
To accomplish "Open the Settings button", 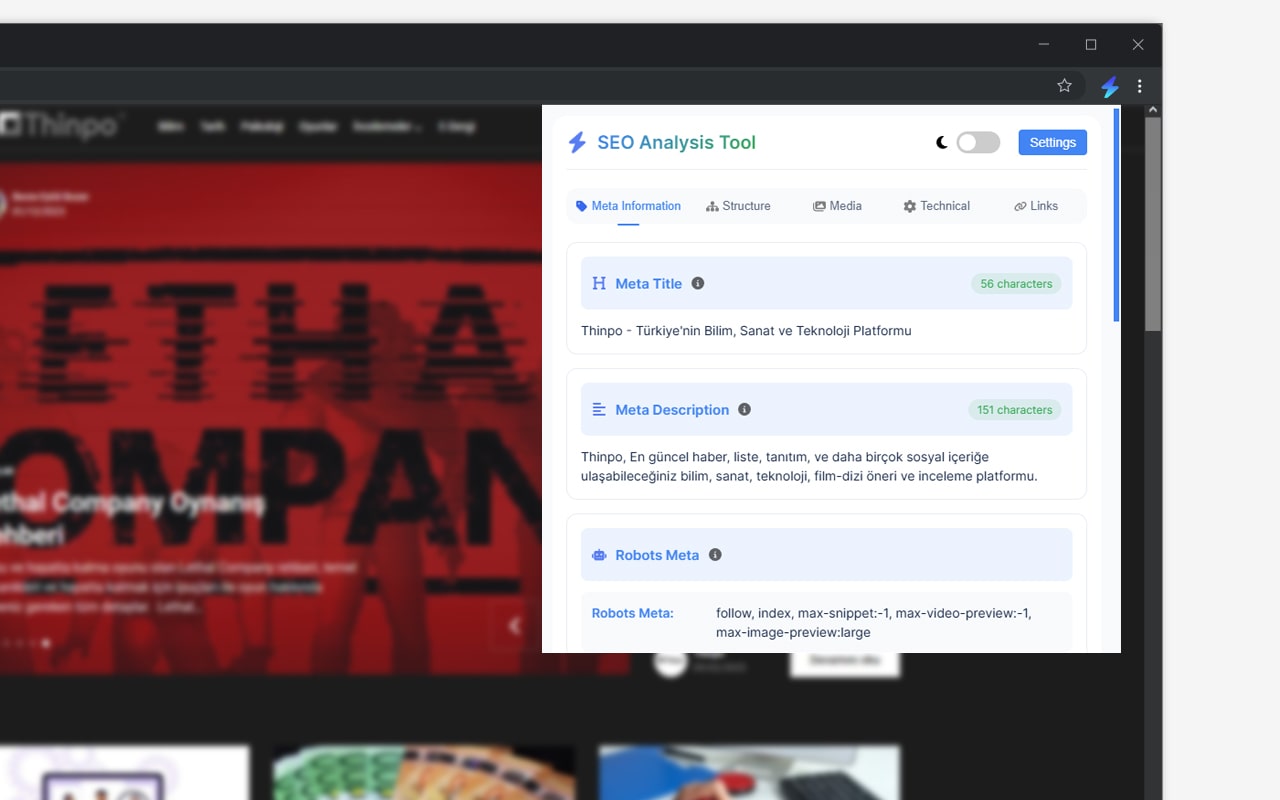I will coord(1052,143).
